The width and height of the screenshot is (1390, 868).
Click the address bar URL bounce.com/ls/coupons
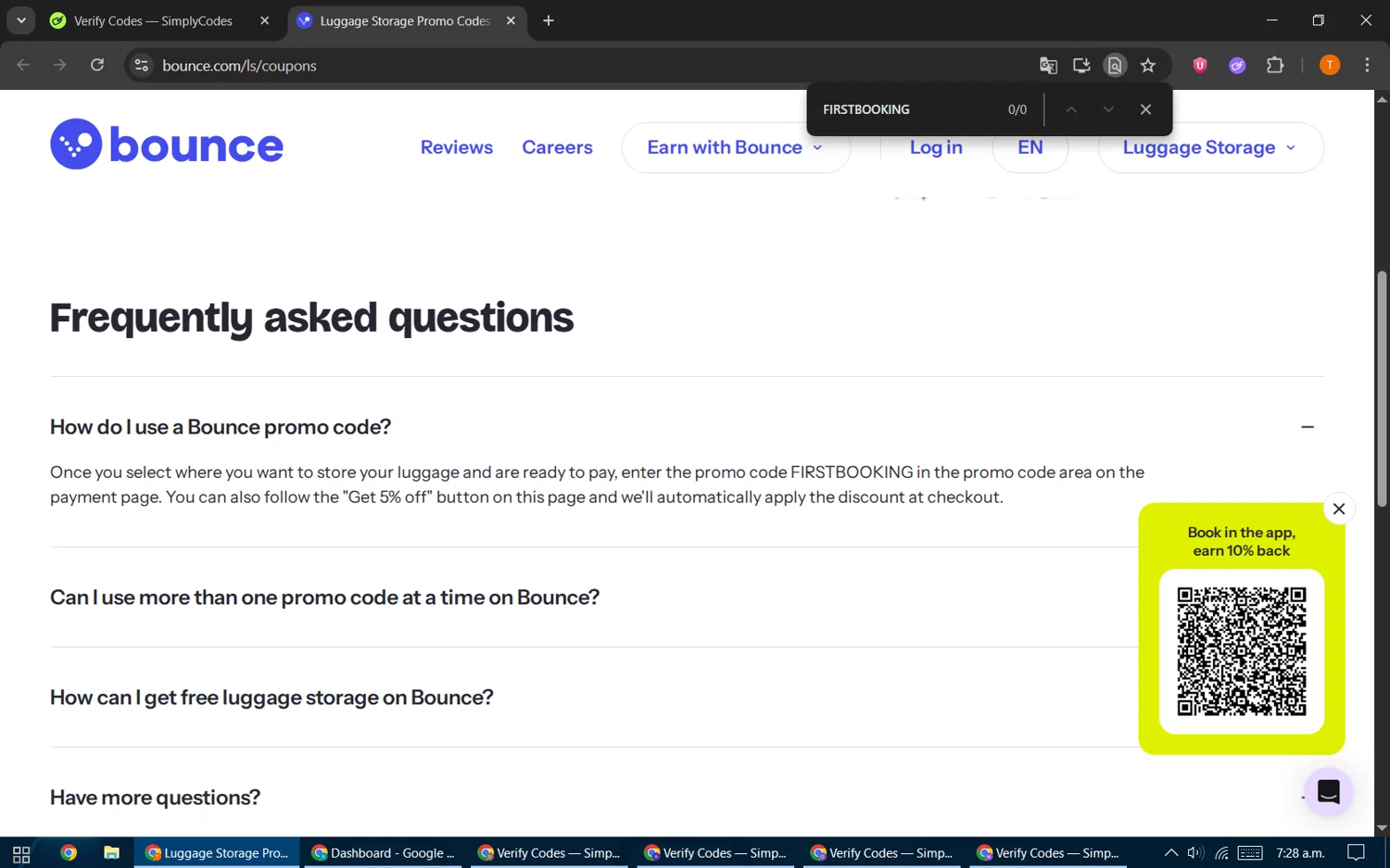point(239,66)
